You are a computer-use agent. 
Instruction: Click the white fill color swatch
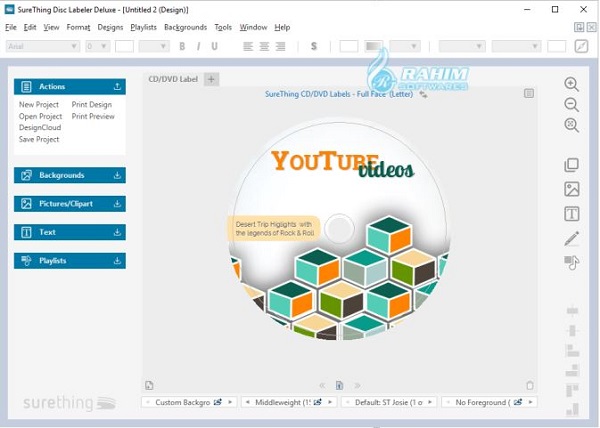pyautogui.click(x=349, y=46)
